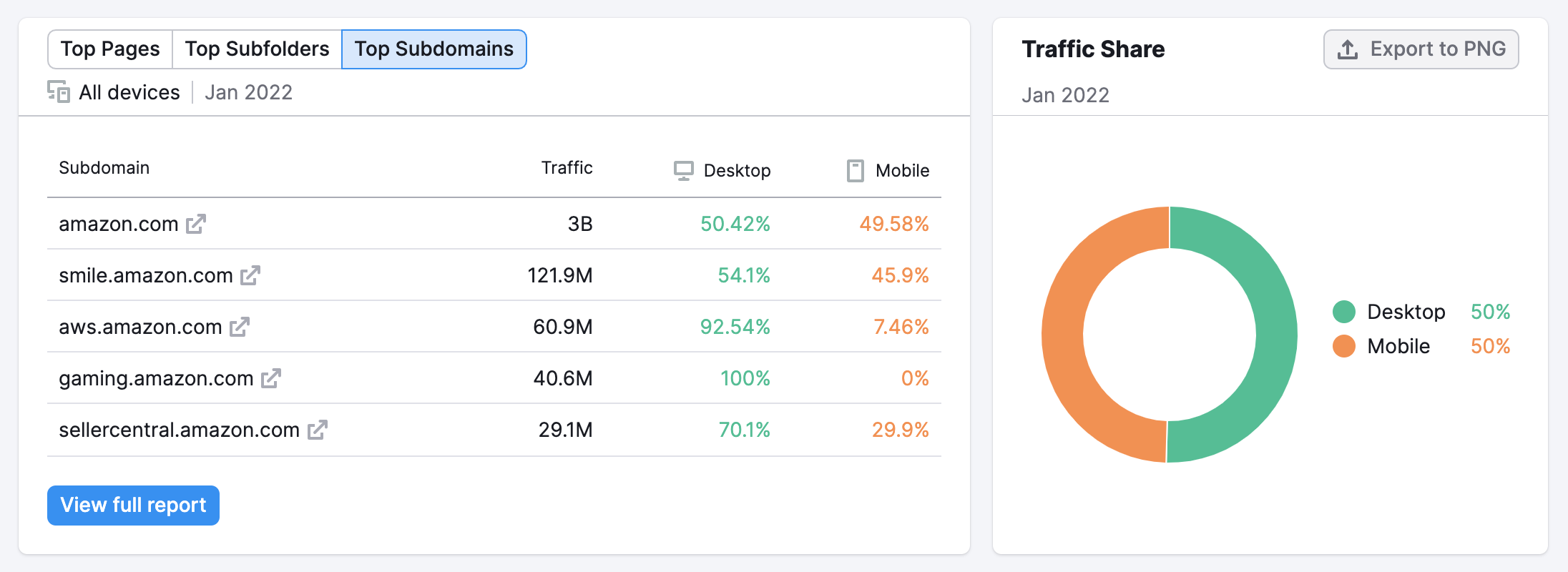Switch to the Top Subfolders tab
The image size is (1568, 572).
coord(258,49)
